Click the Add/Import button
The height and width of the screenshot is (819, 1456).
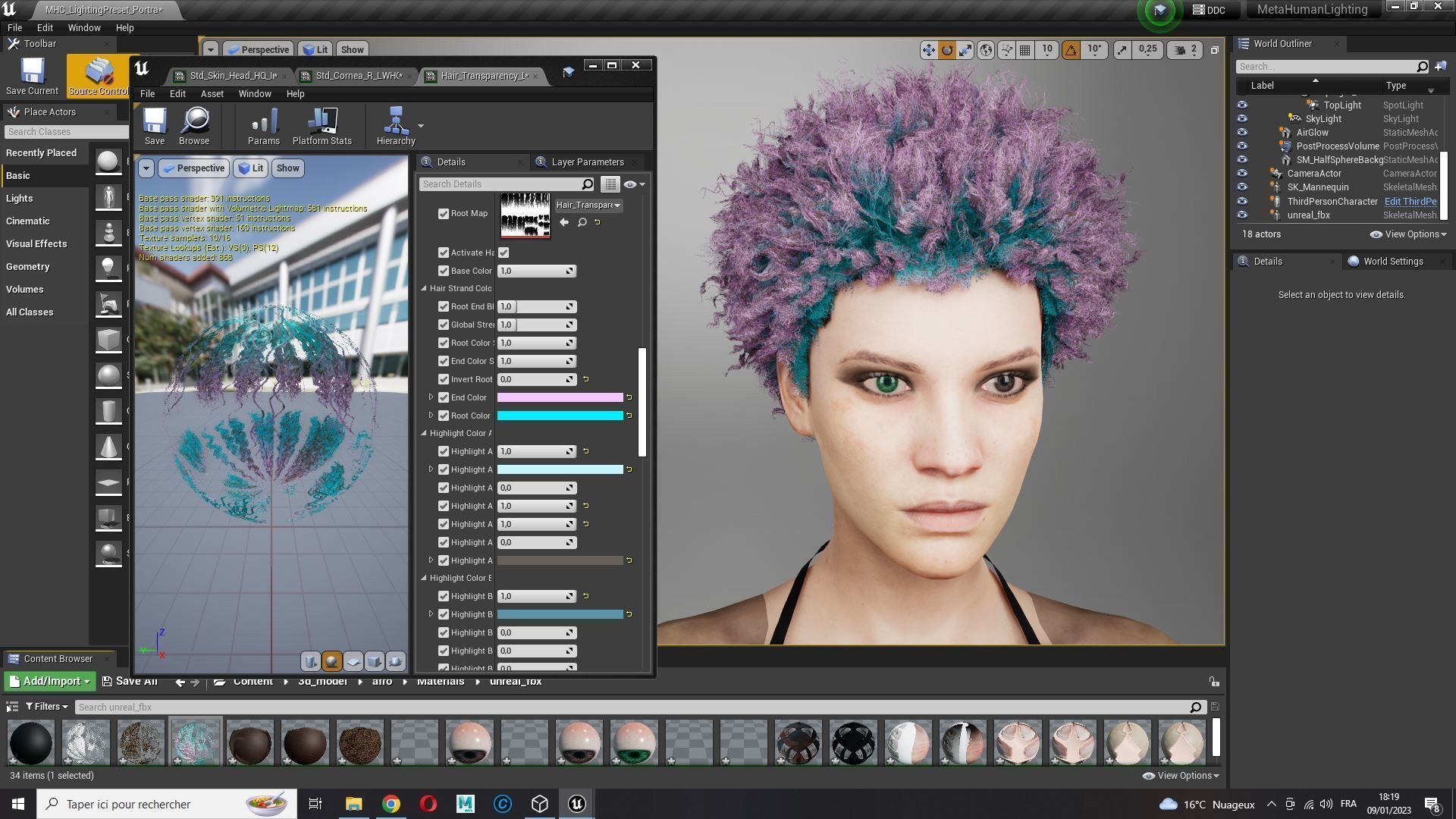50,681
